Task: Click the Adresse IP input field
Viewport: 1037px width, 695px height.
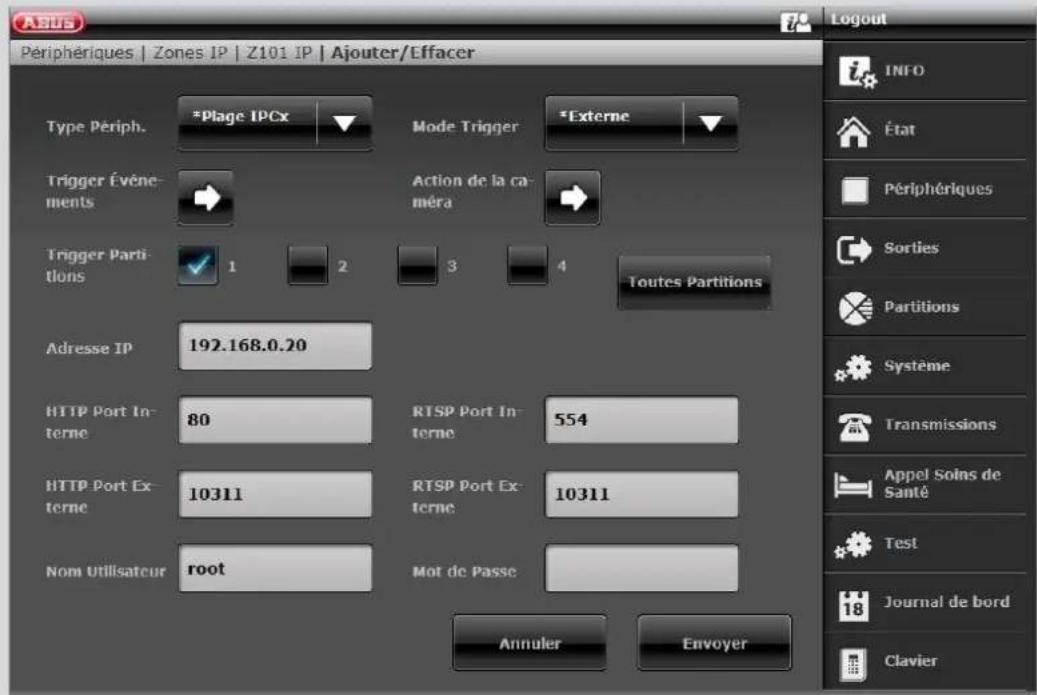Action: (274, 347)
